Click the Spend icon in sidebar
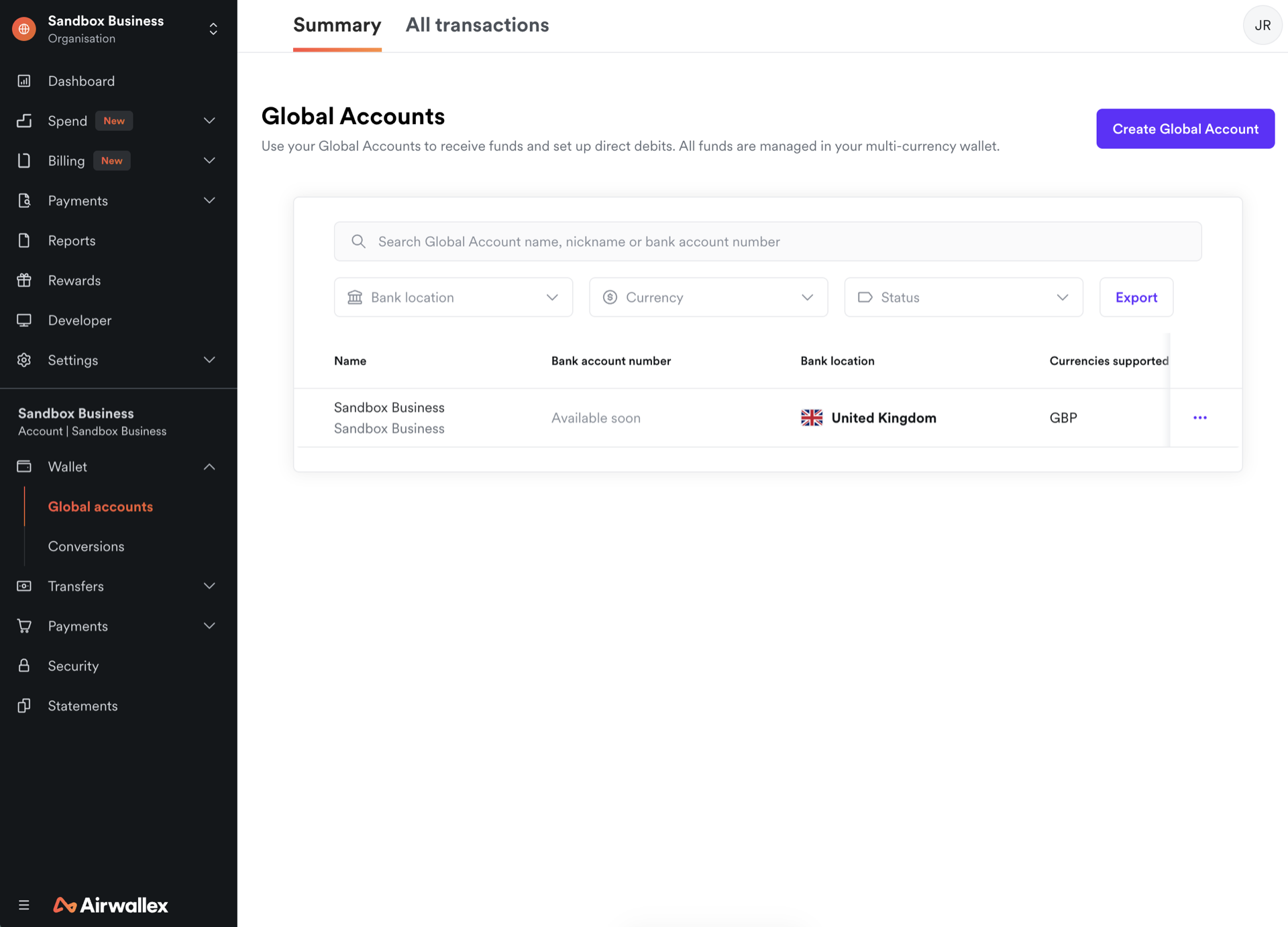Viewport: 1288px width, 927px height. tap(24, 121)
